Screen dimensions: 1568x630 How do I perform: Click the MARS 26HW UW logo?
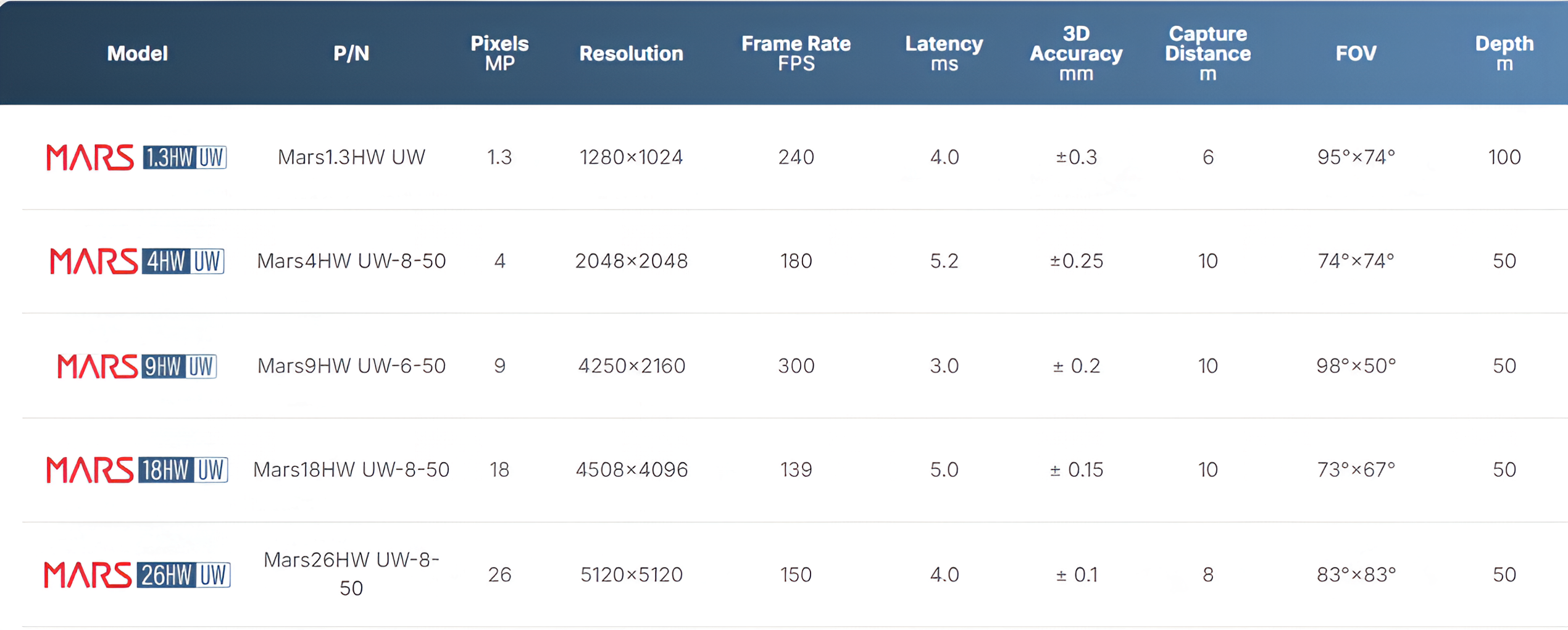[x=136, y=574]
